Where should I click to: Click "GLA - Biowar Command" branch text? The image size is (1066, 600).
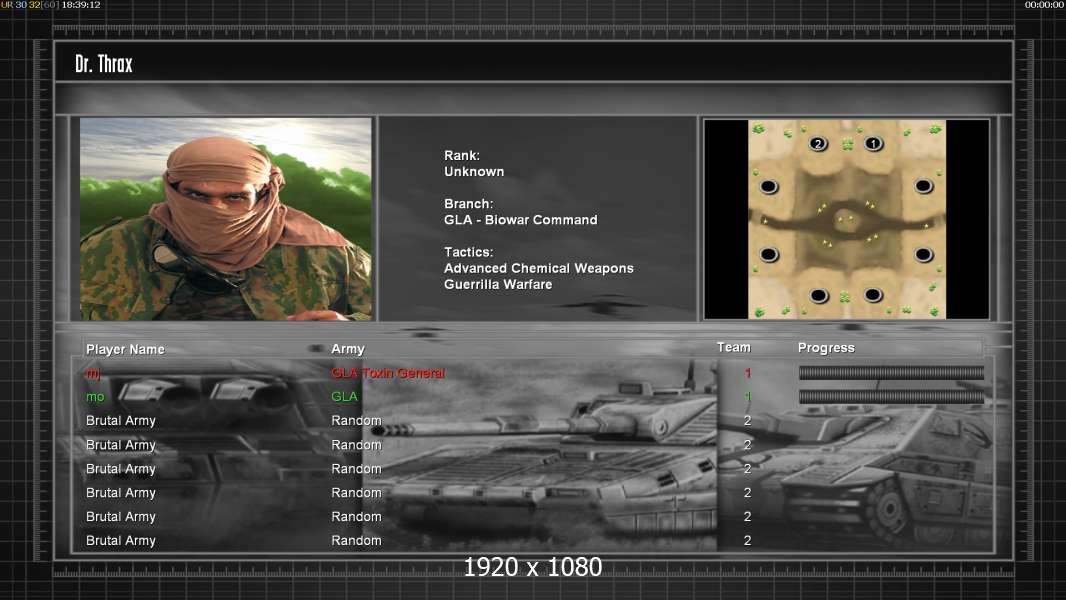click(521, 220)
